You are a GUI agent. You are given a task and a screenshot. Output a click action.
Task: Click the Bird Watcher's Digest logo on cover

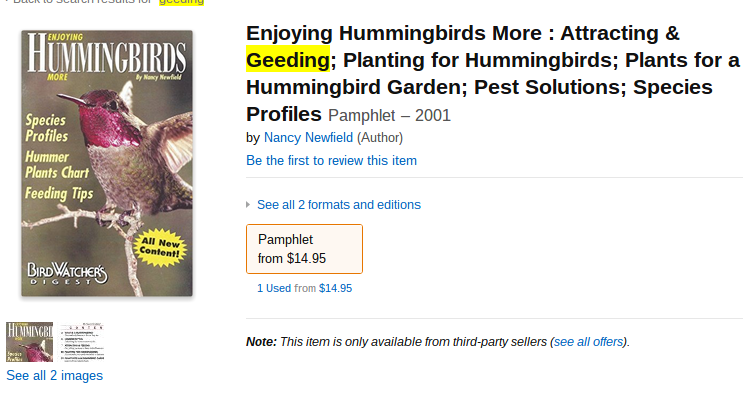67,274
